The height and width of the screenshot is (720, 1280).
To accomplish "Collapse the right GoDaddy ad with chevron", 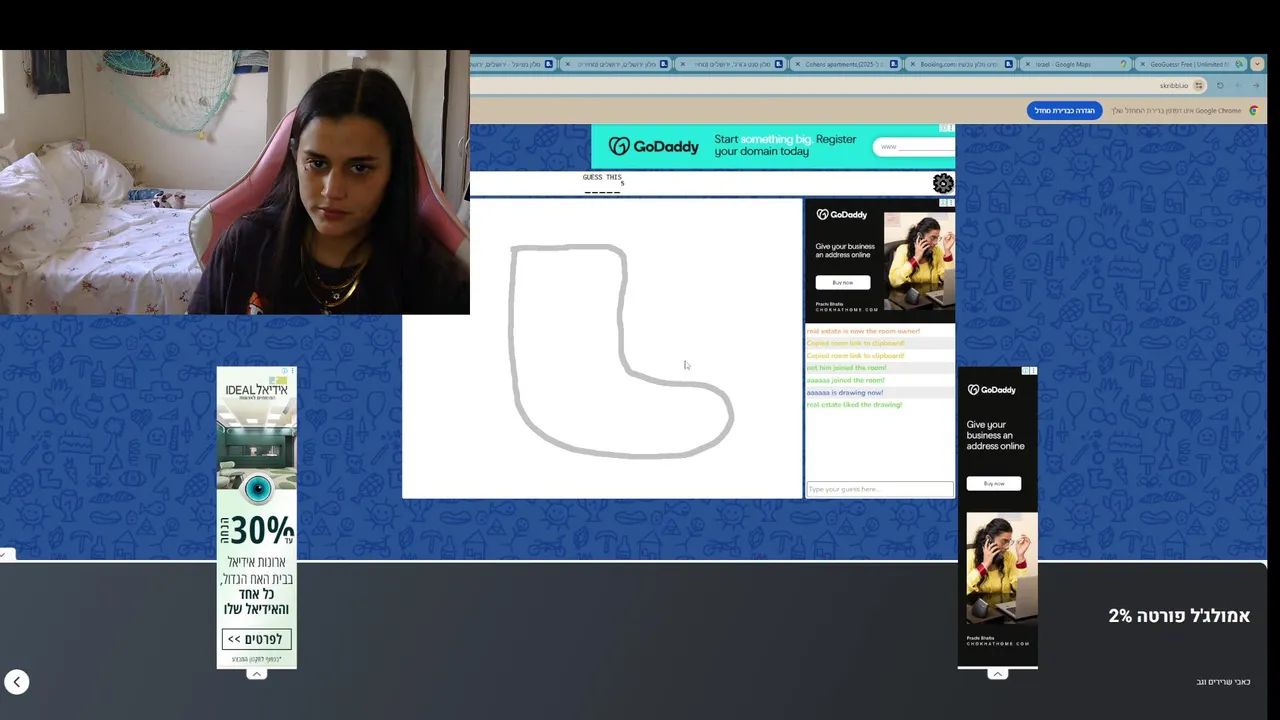I will click(x=997, y=674).
